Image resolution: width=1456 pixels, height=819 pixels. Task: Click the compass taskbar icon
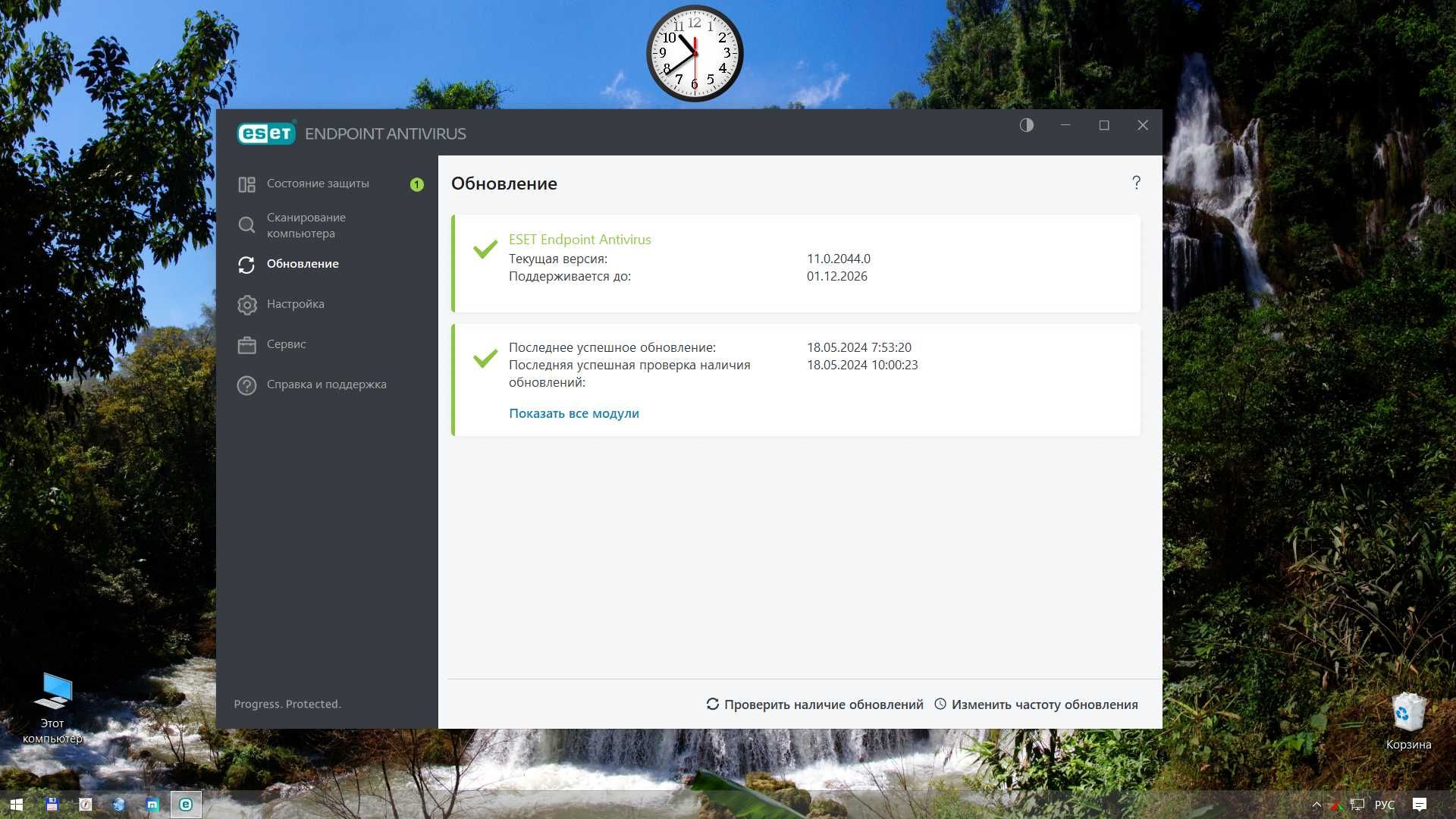[x=86, y=805]
